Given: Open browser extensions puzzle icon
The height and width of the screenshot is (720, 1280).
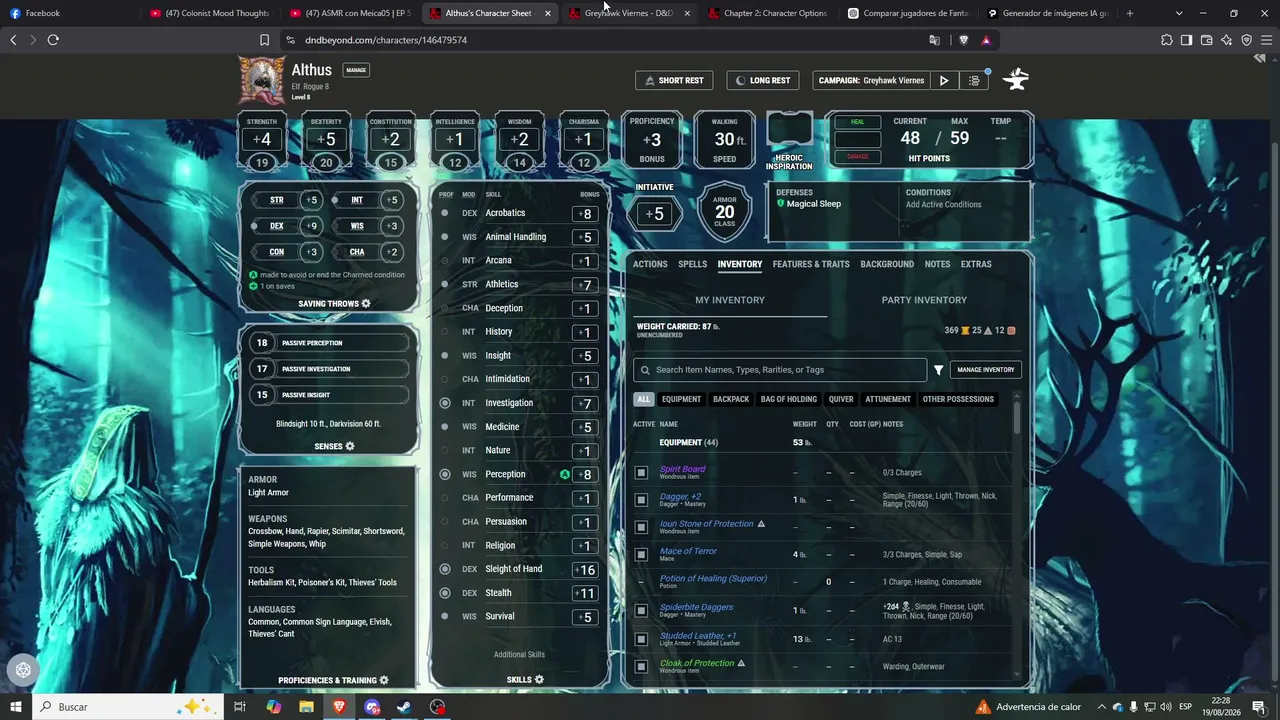Looking at the screenshot, I should (x=1166, y=40).
